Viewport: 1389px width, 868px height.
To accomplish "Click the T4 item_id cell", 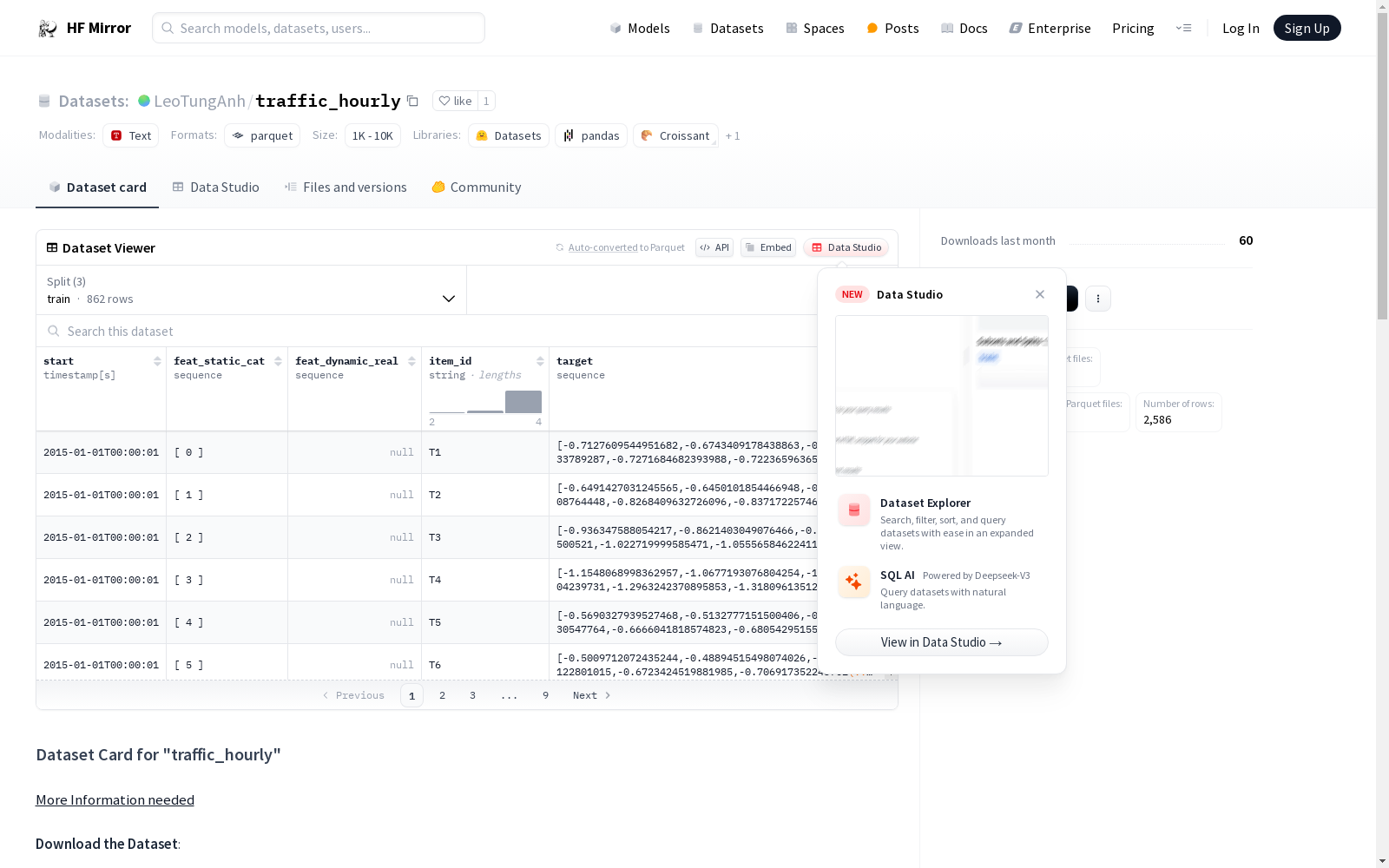I will coord(485,580).
